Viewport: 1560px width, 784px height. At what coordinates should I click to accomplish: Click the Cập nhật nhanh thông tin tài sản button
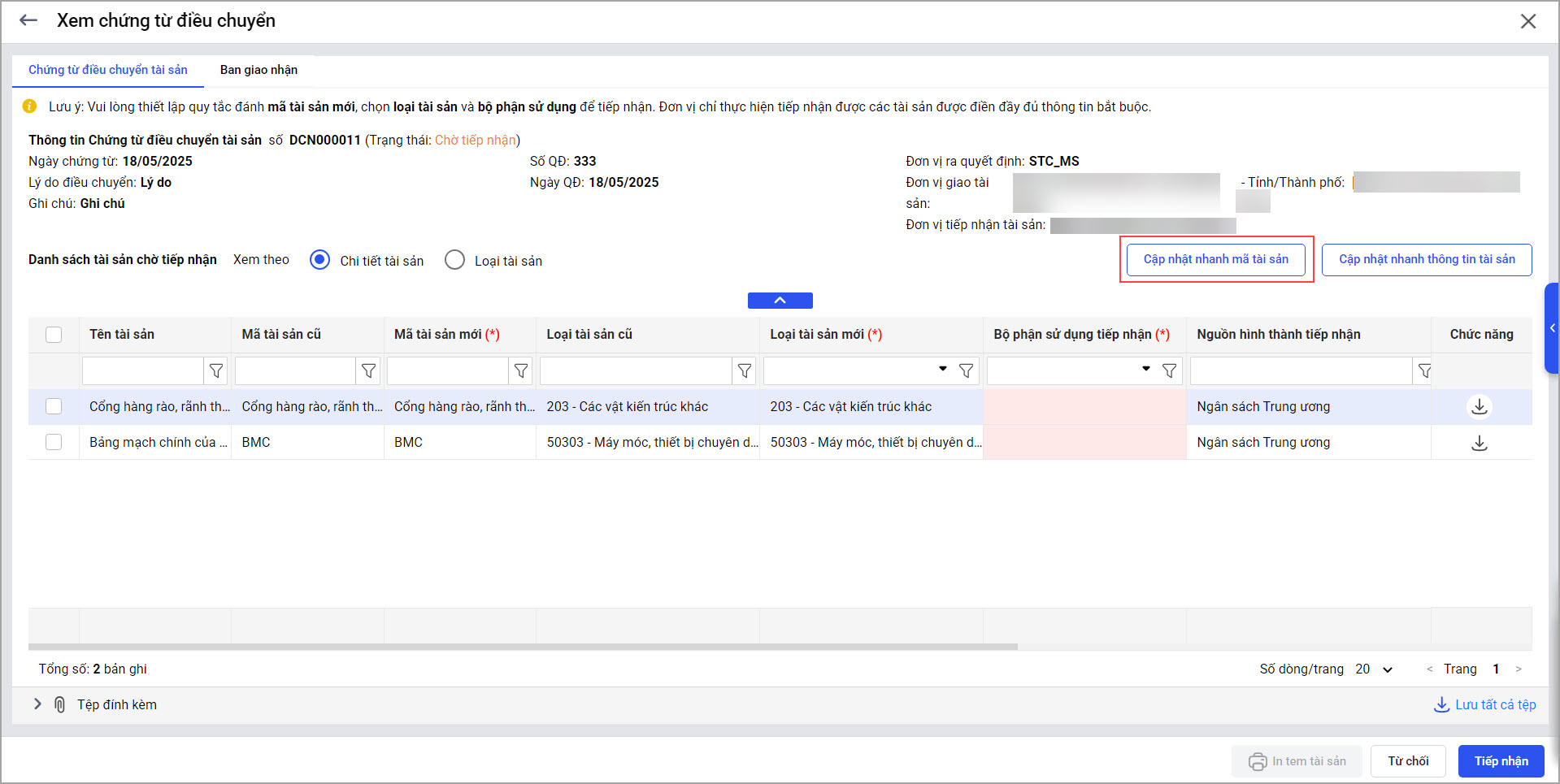point(1427,259)
